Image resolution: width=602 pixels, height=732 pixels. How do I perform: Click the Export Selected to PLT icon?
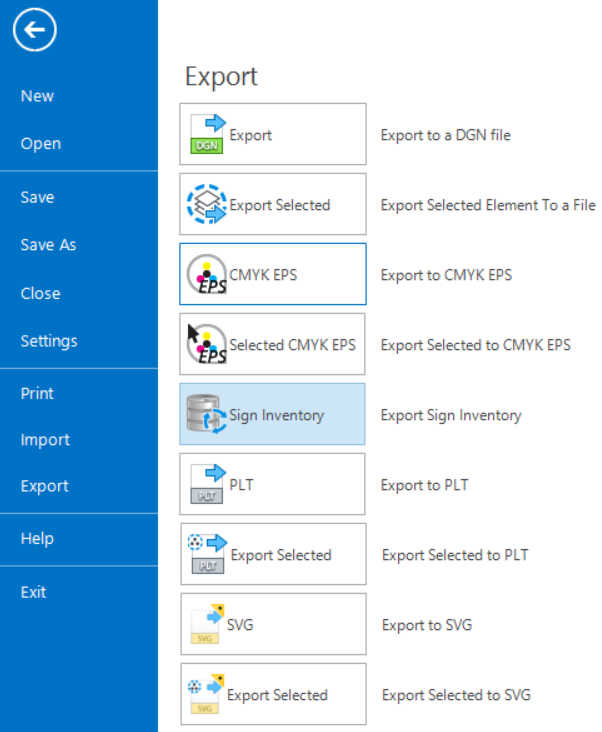pos(208,555)
